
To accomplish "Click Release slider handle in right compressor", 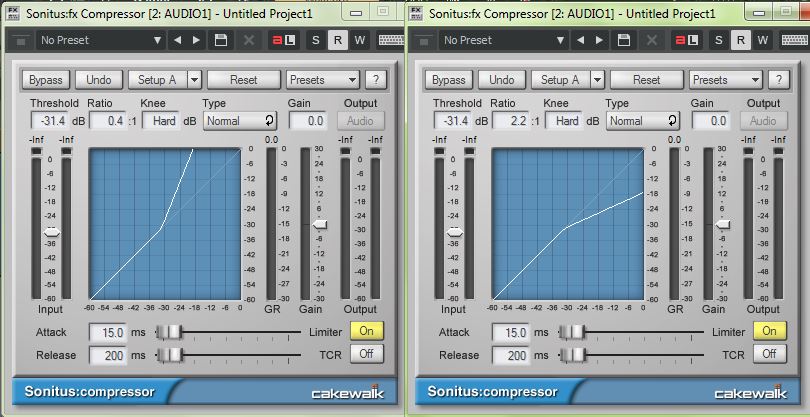I will pyautogui.click(x=573, y=354).
